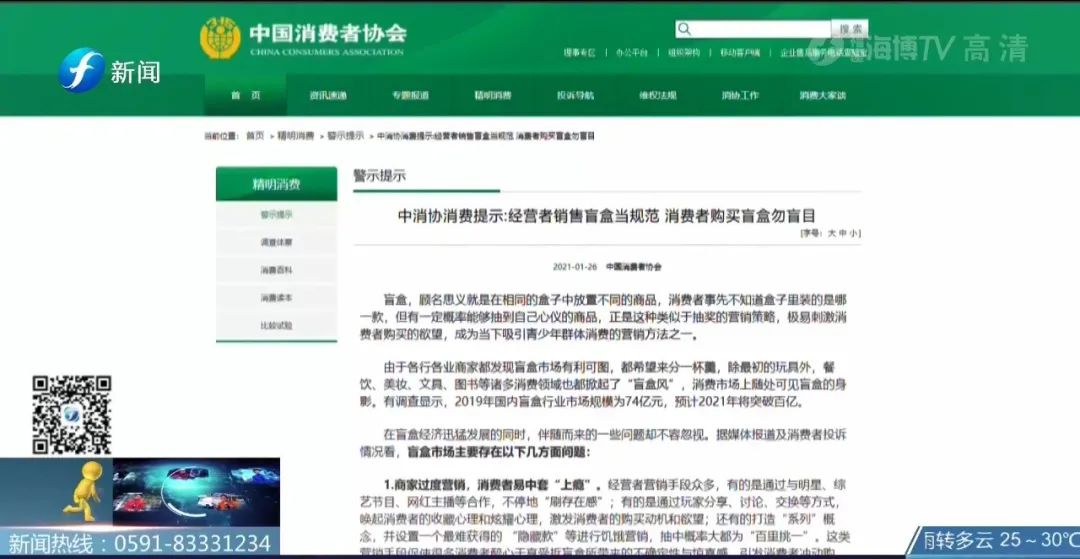Select the 专题报道 navigation tab

coord(411,96)
